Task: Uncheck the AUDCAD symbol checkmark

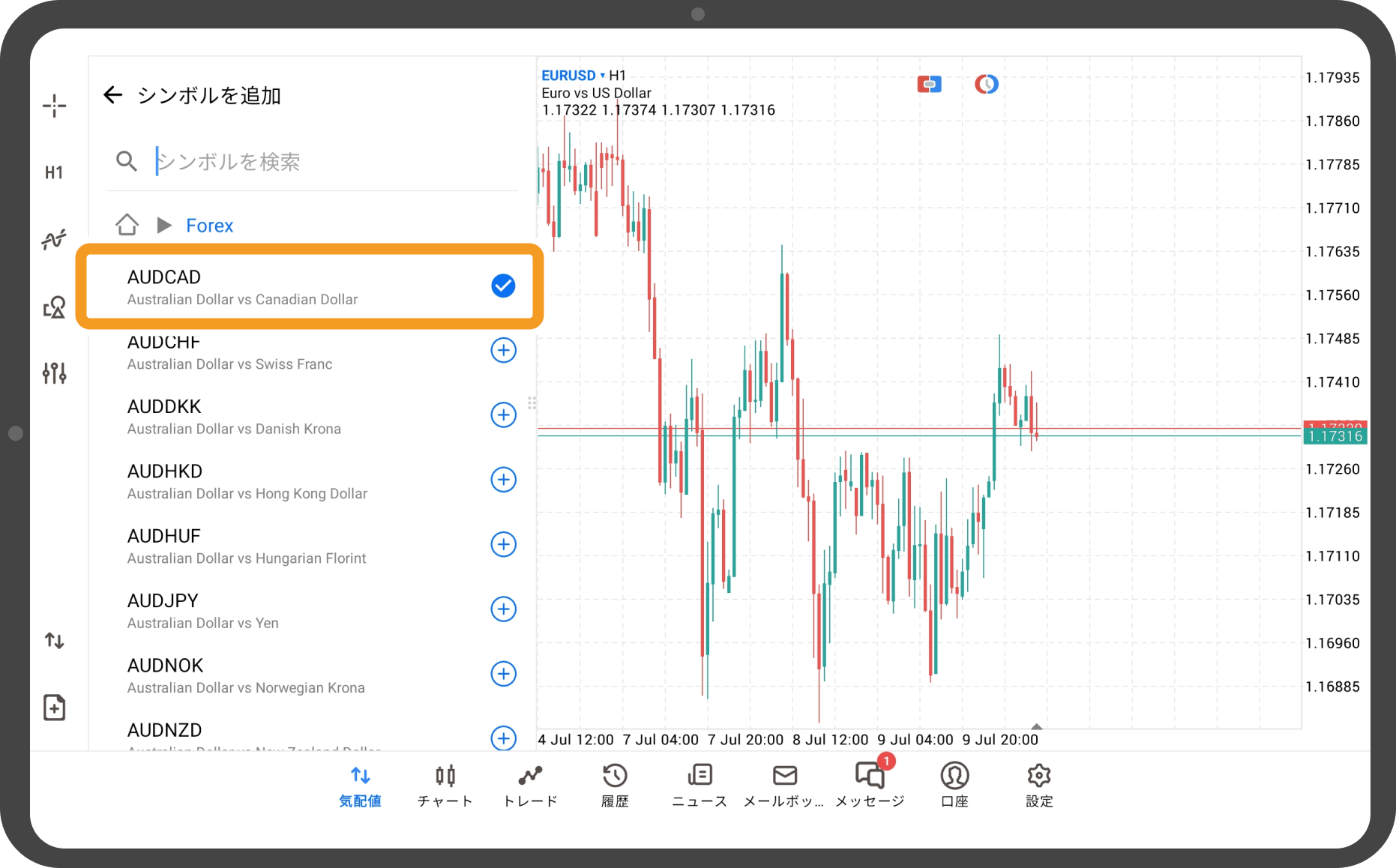Action: coord(503,286)
